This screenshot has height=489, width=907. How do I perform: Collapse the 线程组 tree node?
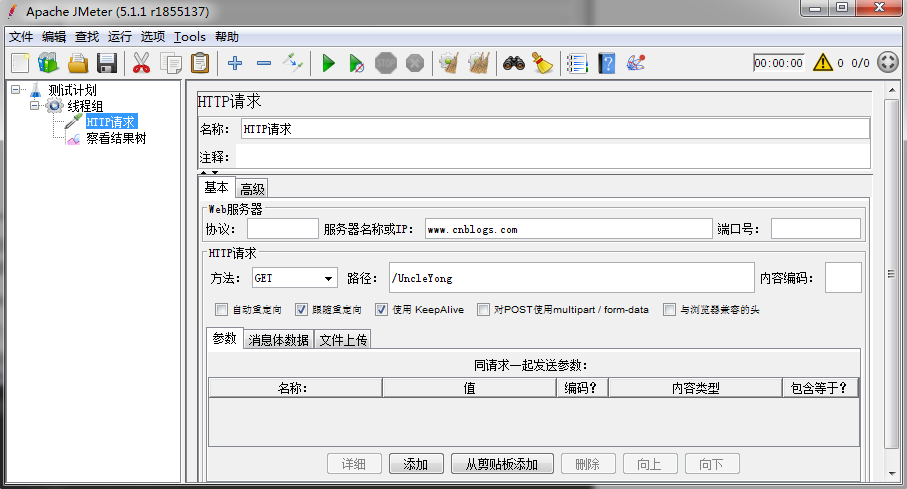point(35,106)
